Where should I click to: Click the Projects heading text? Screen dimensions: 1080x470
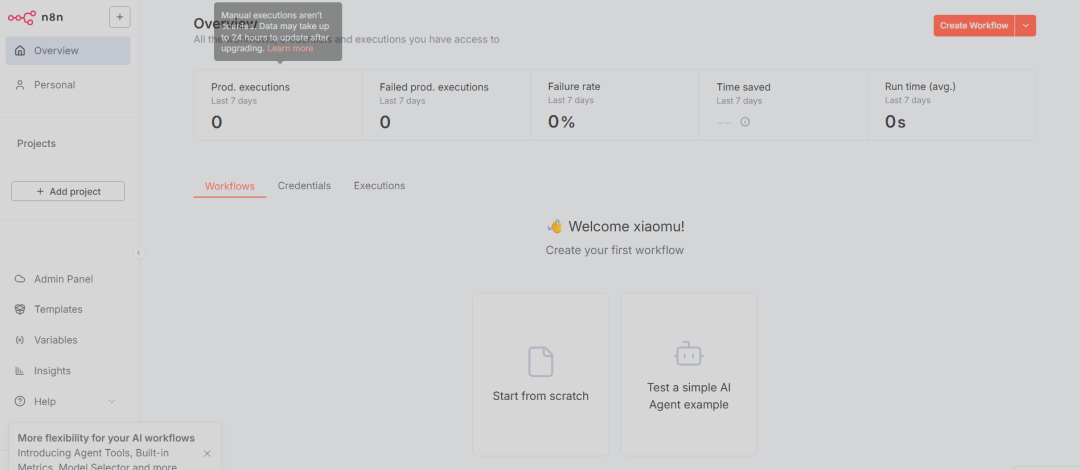pyautogui.click(x=37, y=144)
